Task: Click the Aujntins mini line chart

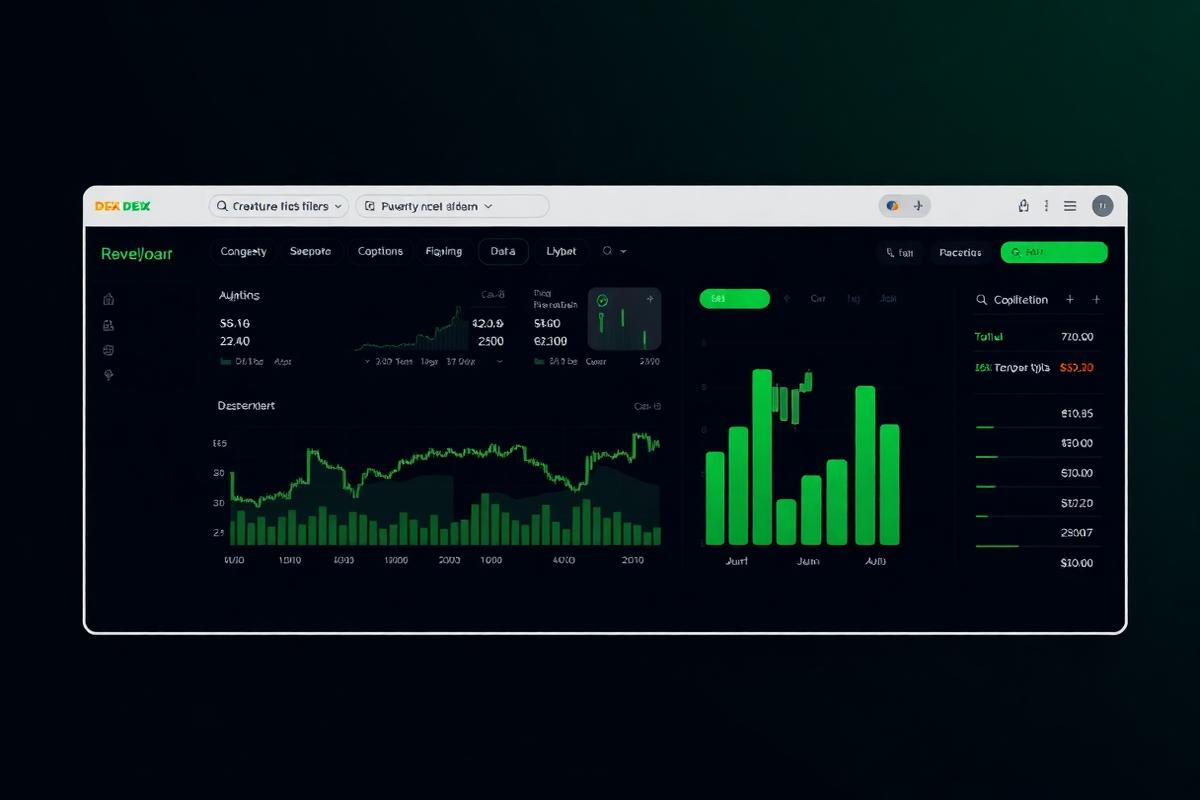Action: (410, 328)
